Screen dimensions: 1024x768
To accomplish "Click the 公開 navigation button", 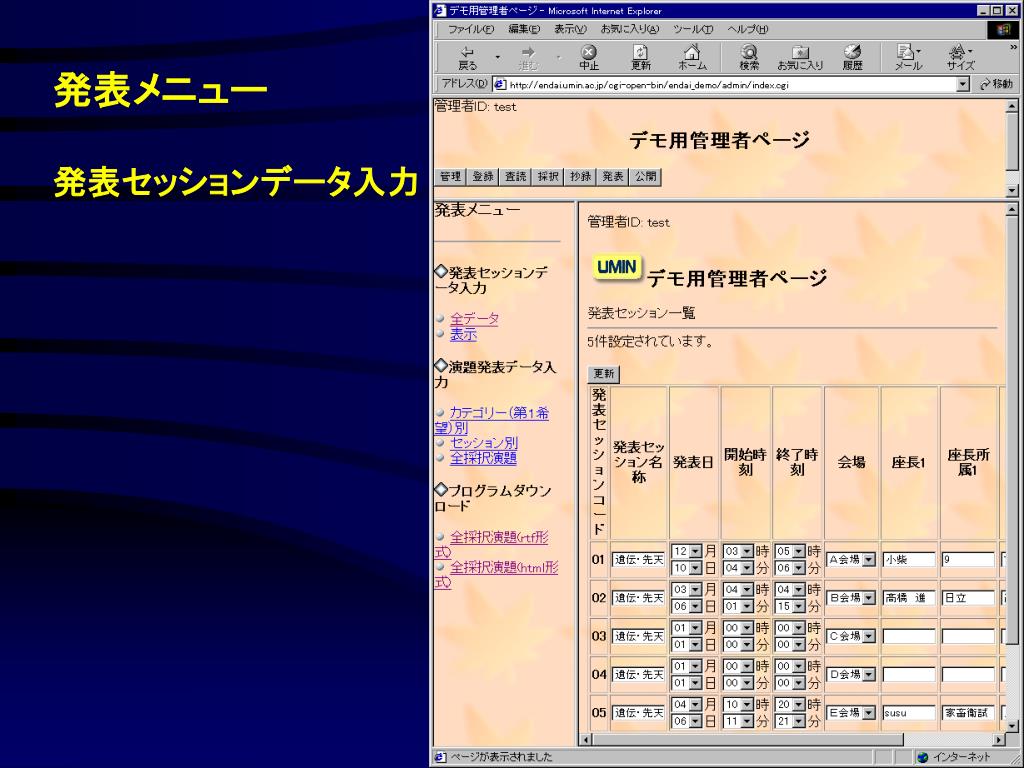I will pyautogui.click(x=645, y=176).
